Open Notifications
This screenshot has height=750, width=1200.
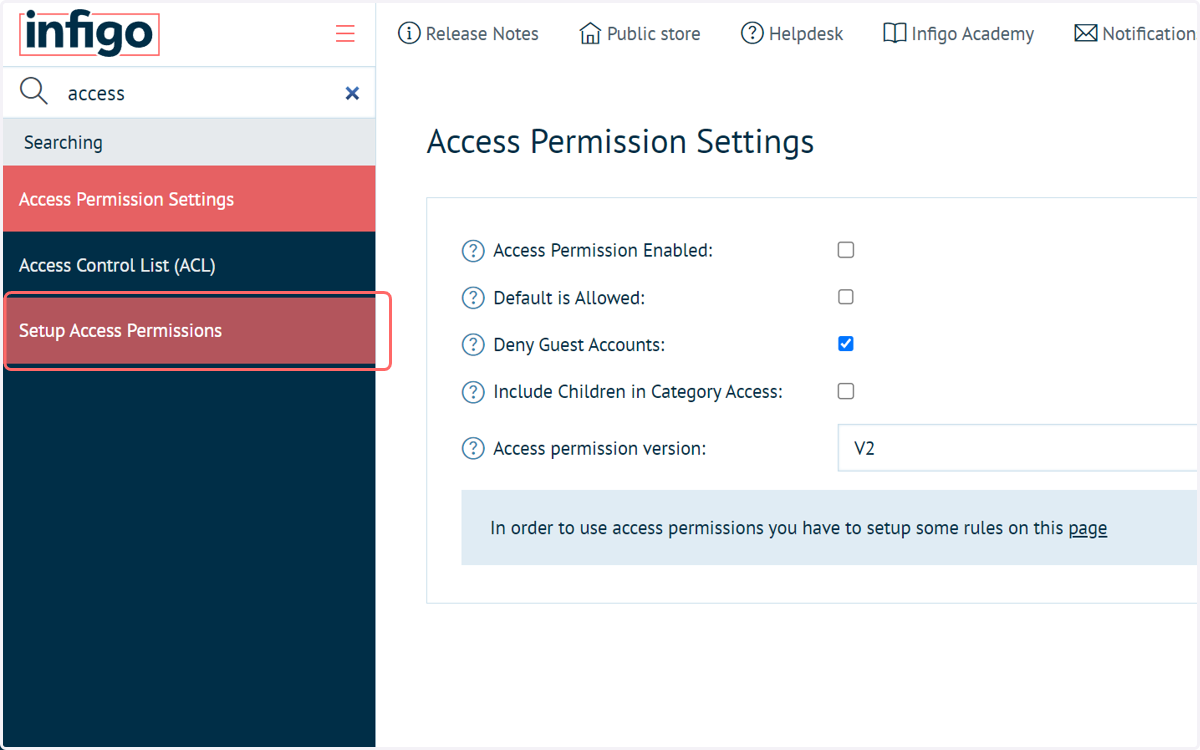(1136, 34)
